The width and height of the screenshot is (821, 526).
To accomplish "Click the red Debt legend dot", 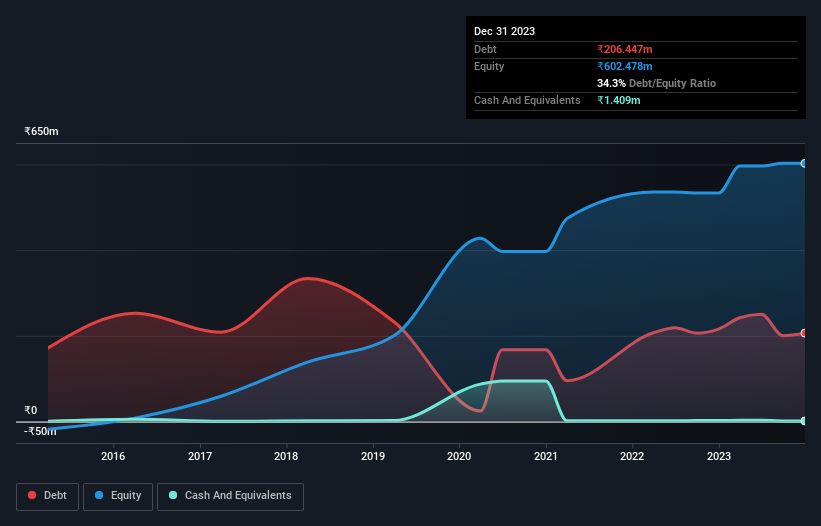I will coord(32,495).
